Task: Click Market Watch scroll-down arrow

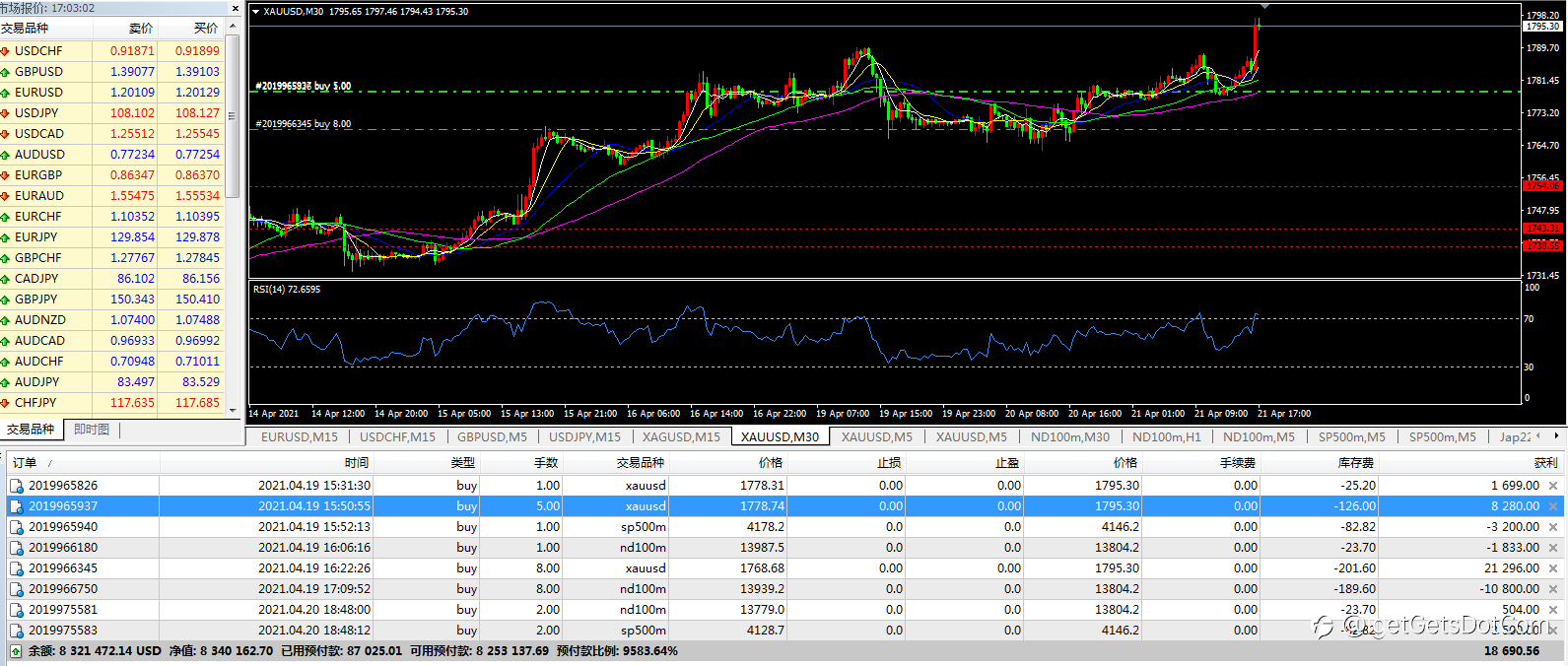Action: 234,410
